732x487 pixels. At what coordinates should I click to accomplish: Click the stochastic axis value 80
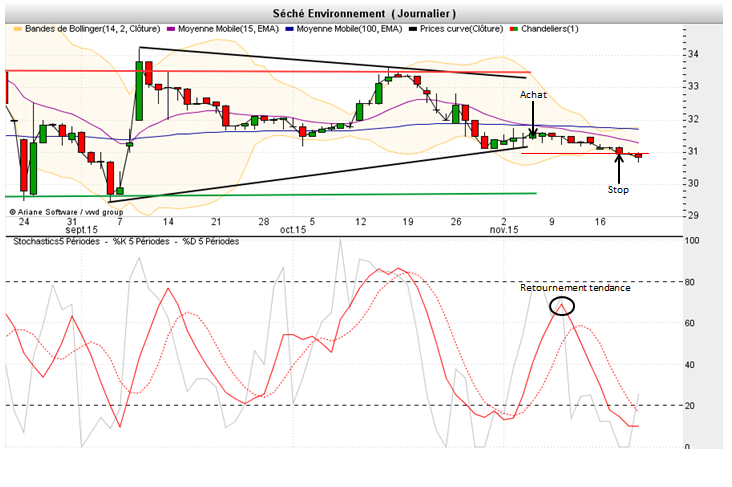click(690, 282)
